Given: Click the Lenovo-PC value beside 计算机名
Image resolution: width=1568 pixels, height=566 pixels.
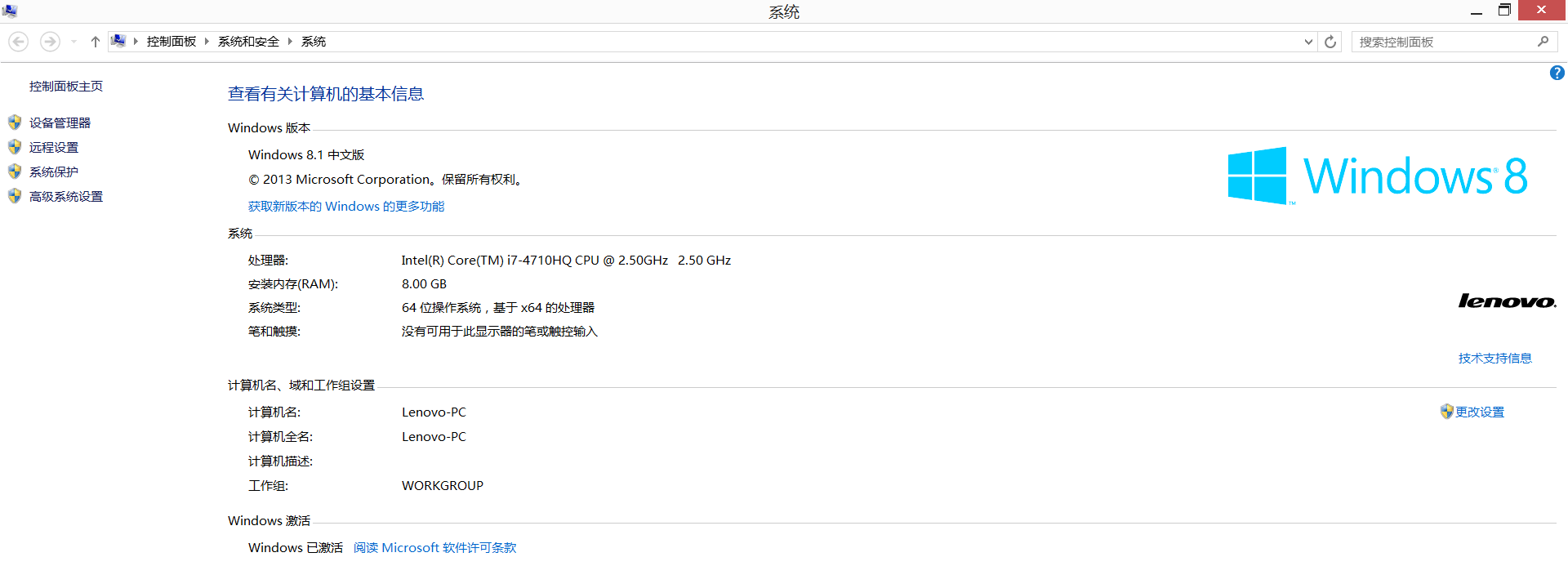Looking at the screenshot, I should pyautogui.click(x=434, y=412).
